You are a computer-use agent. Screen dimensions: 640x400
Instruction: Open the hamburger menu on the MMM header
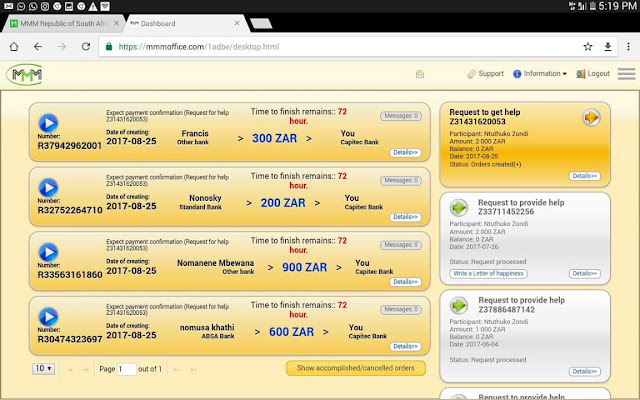627,74
